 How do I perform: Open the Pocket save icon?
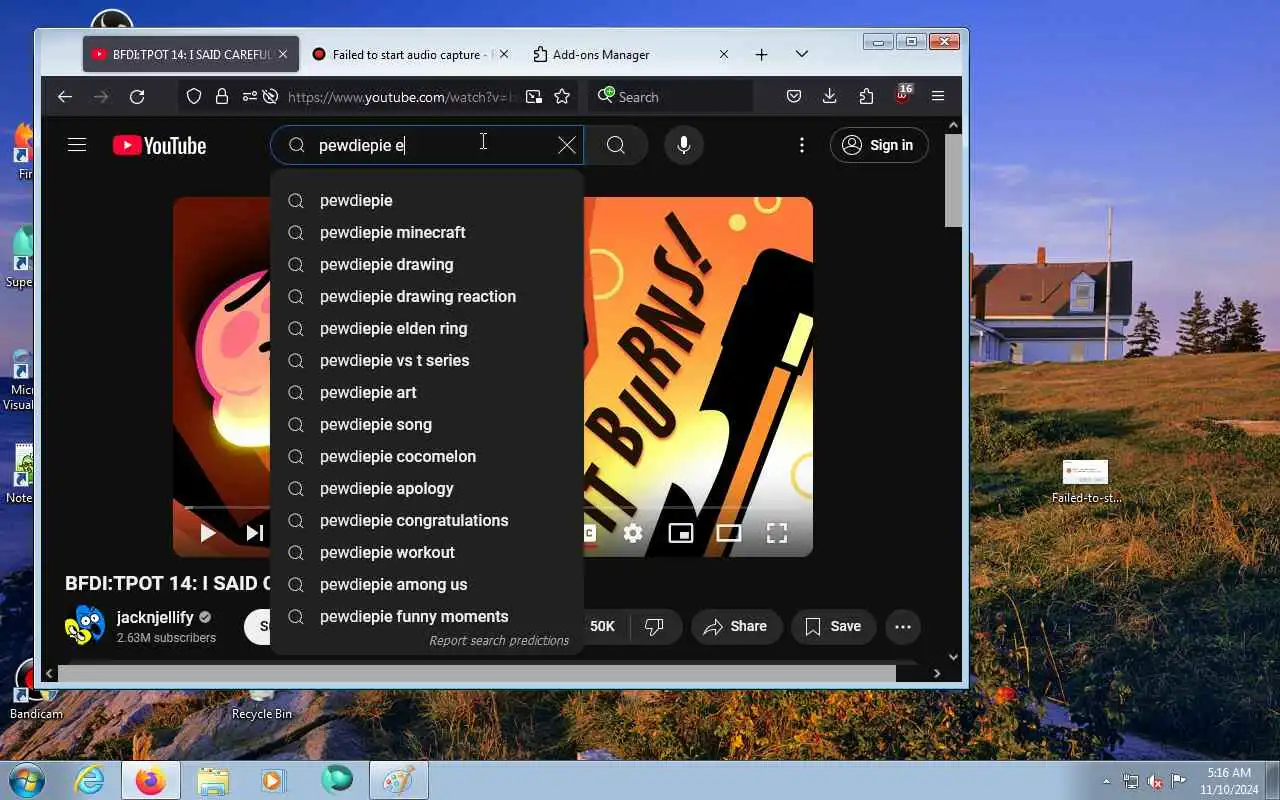[794, 97]
